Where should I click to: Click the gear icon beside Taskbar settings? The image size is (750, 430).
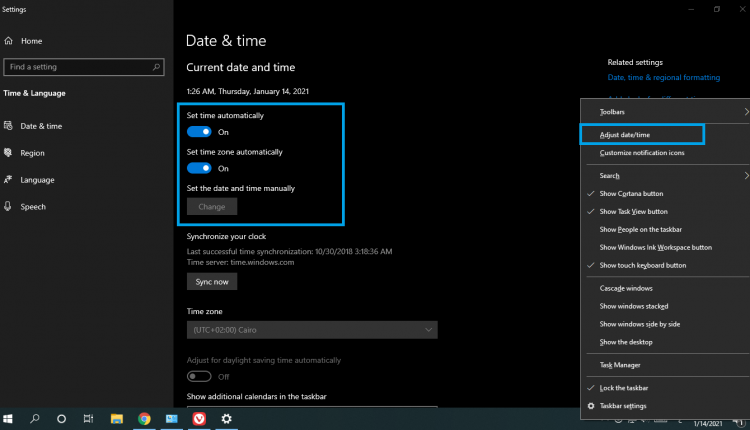point(591,406)
